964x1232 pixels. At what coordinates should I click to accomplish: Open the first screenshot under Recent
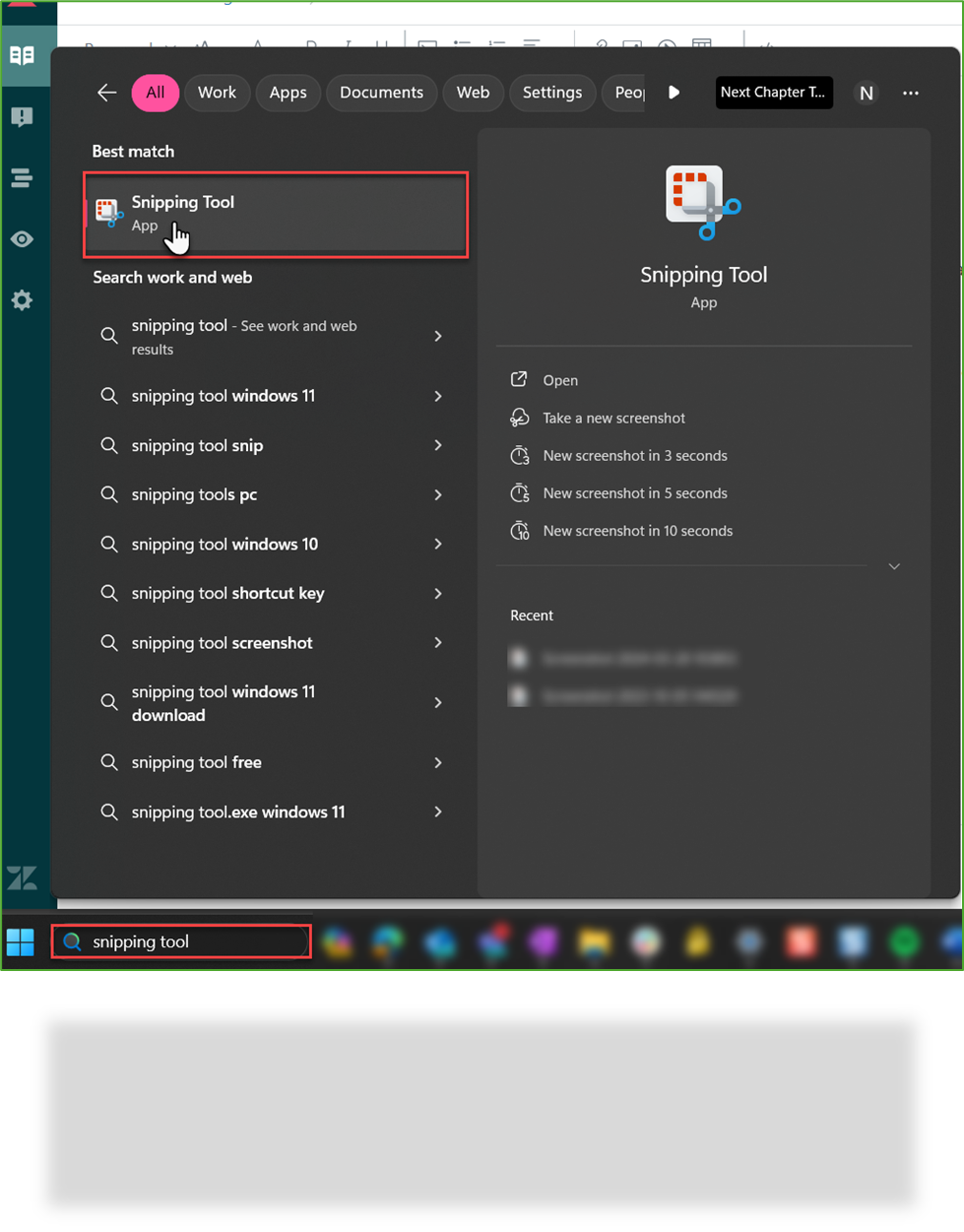[x=637, y=658]
